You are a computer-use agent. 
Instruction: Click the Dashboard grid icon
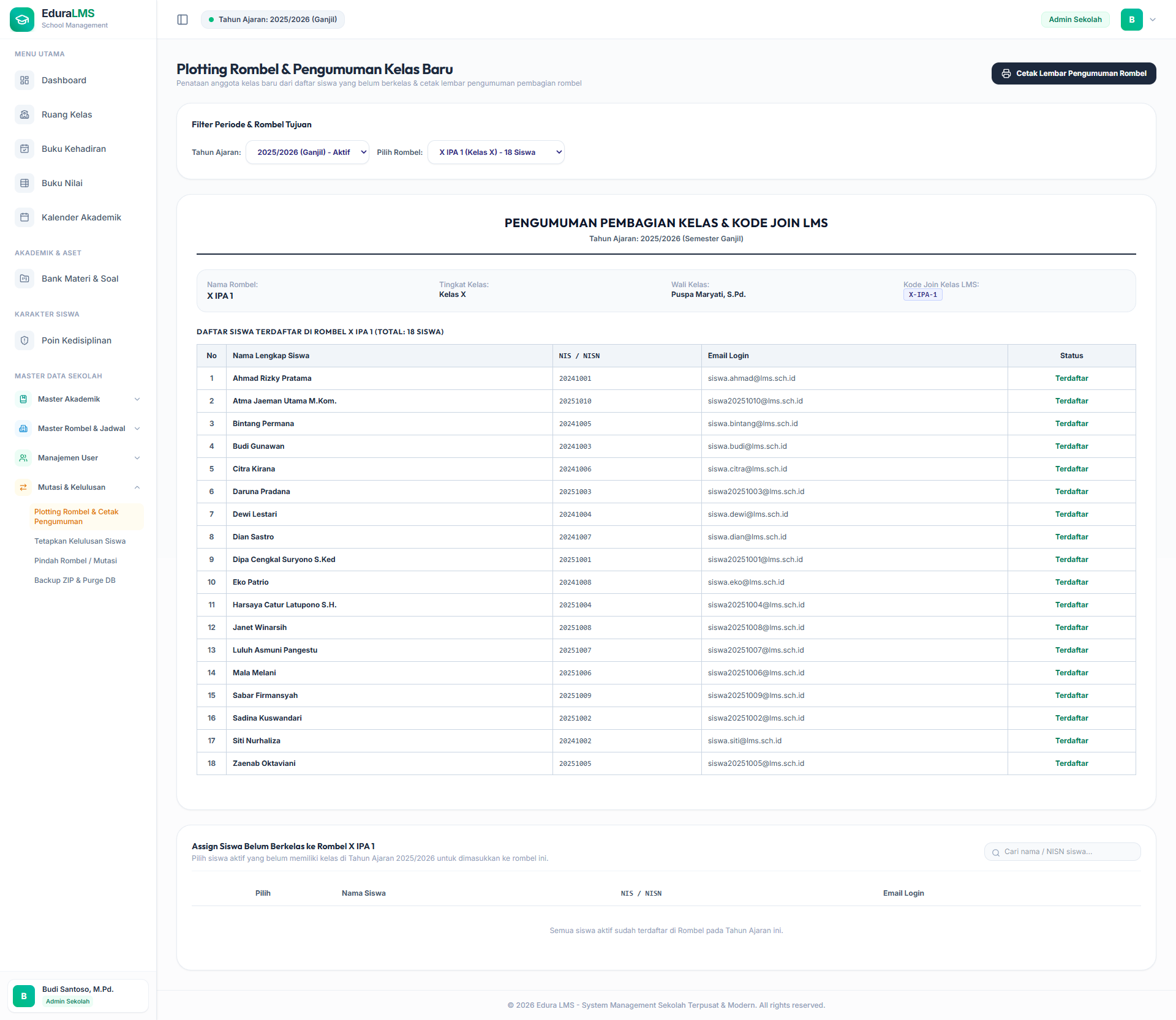pyautogui.click(x=24, y=80)
